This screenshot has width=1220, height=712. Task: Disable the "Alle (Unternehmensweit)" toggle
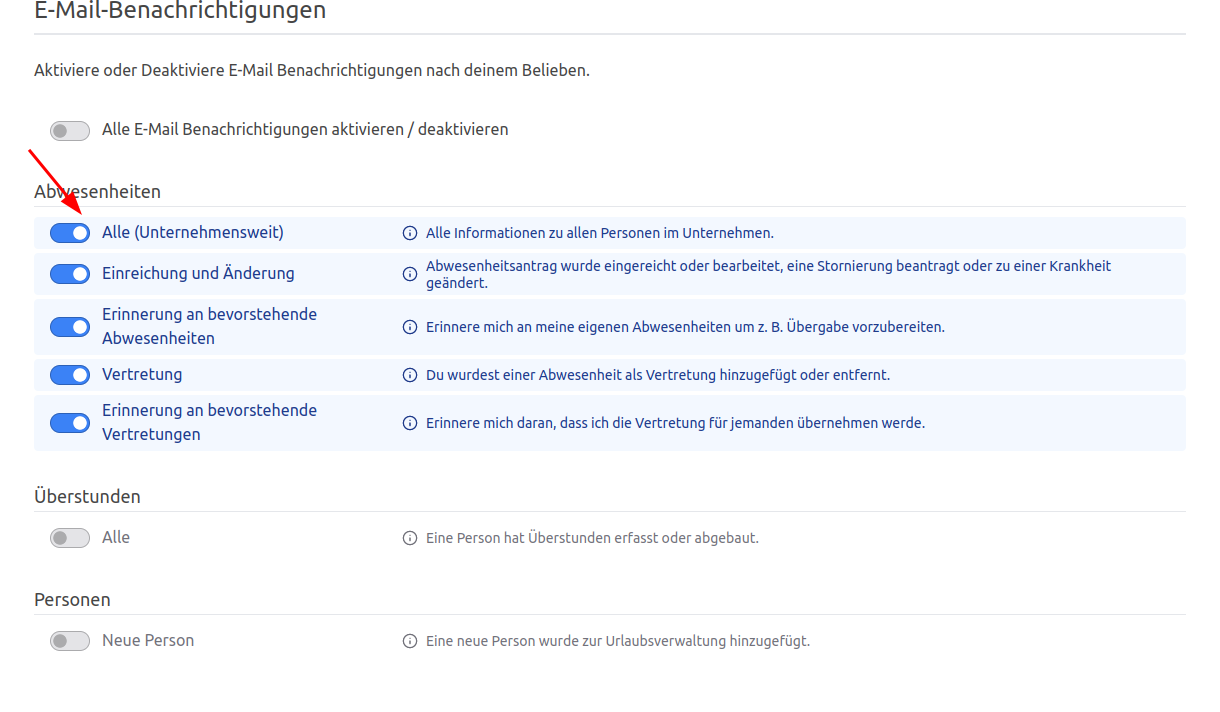[x=69, y=232]
